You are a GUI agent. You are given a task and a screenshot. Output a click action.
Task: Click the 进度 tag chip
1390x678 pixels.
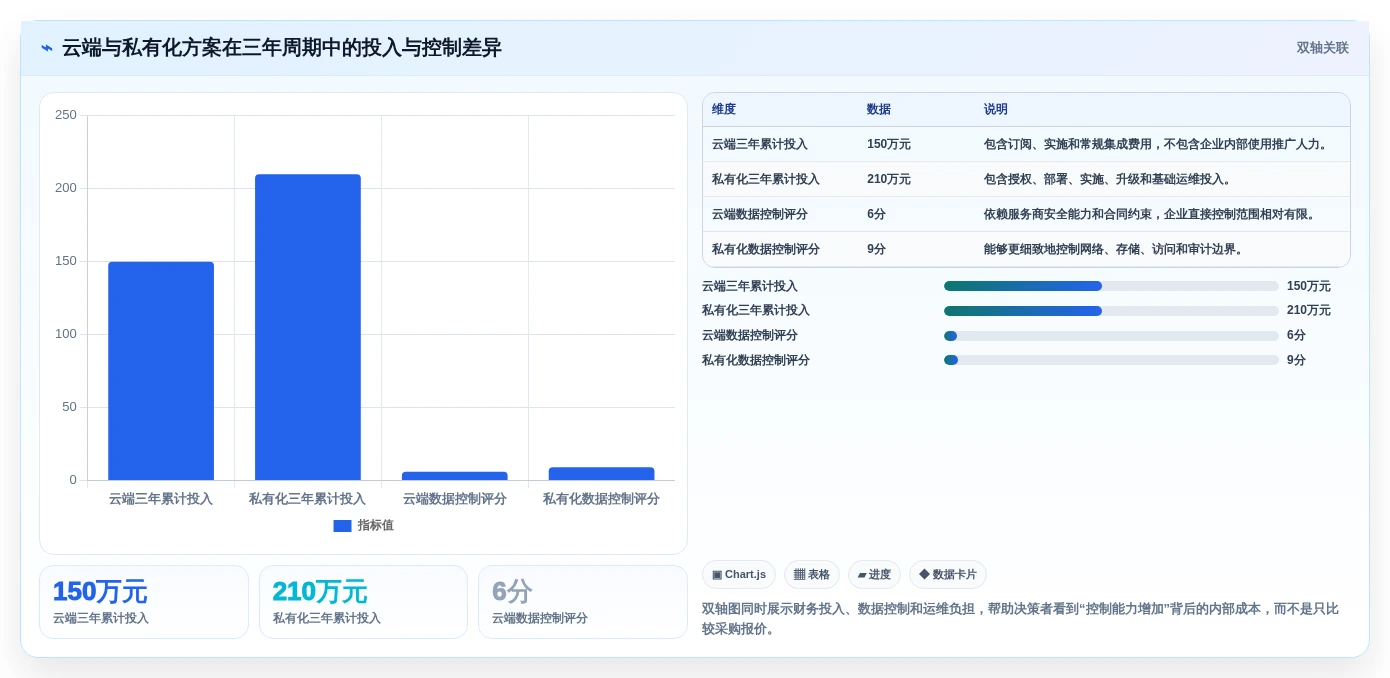coord(874,575)
